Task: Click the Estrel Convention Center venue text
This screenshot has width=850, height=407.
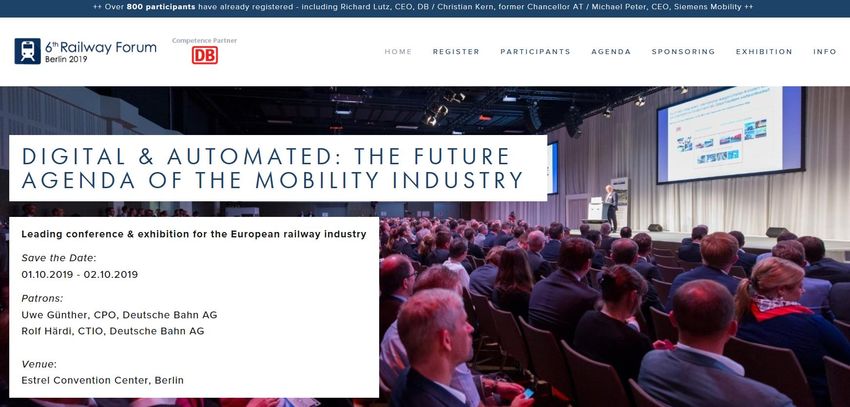Action: 102,380
